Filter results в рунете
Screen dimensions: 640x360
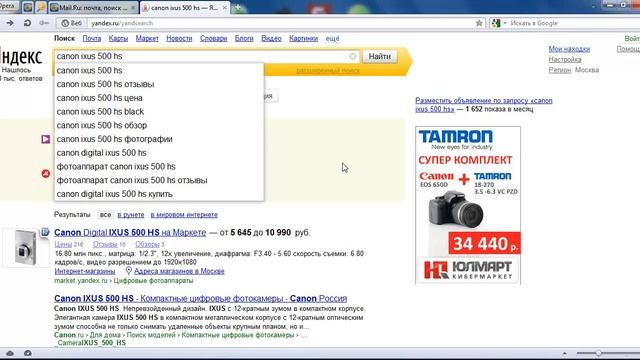click(131, 215)
